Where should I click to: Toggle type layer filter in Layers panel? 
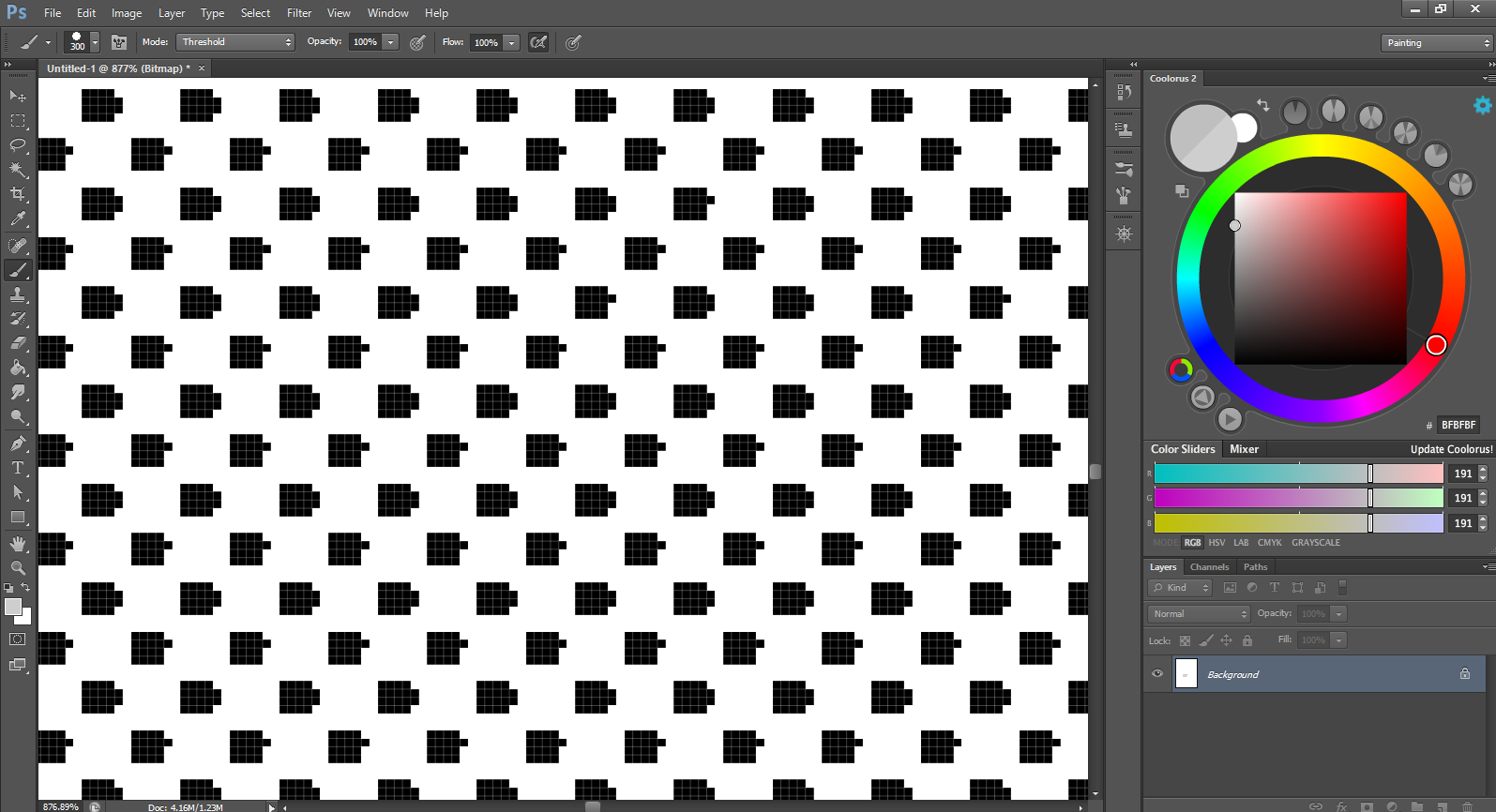click(x=1275, y=588)
